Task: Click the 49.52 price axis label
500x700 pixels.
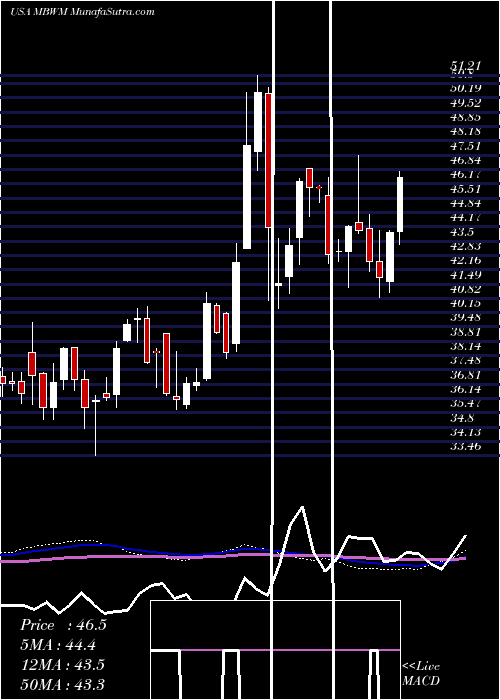Action: (x=465, y=103)
